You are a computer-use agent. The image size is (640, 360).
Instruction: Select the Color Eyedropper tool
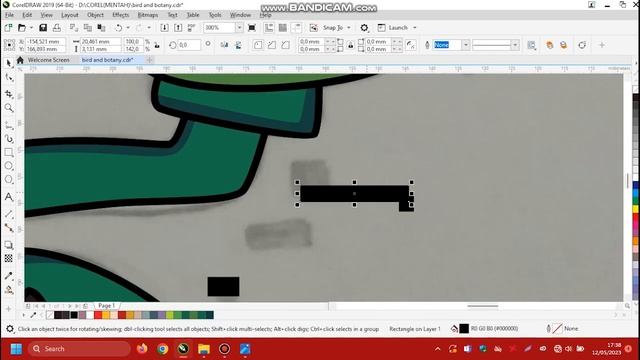click(9, 276)
